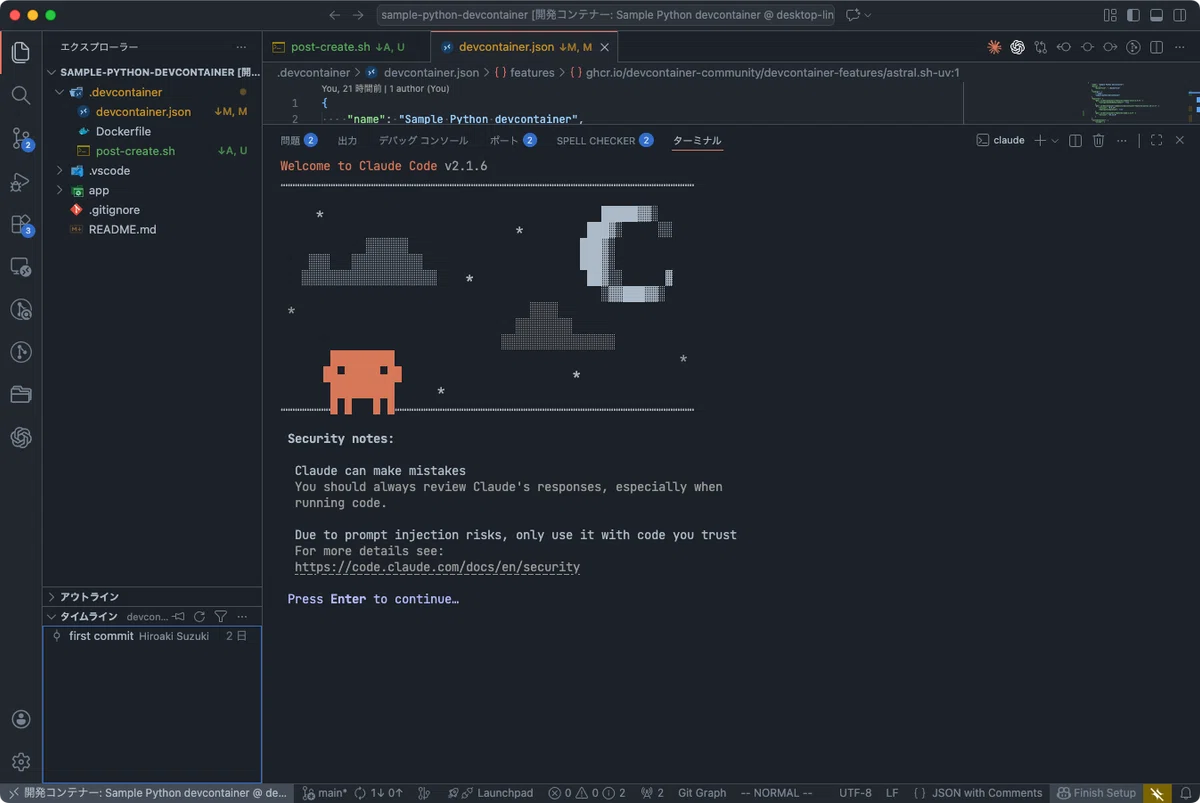Toggle the secondary side bar visibility
1200x803 pixels.
coord(1180,15)
